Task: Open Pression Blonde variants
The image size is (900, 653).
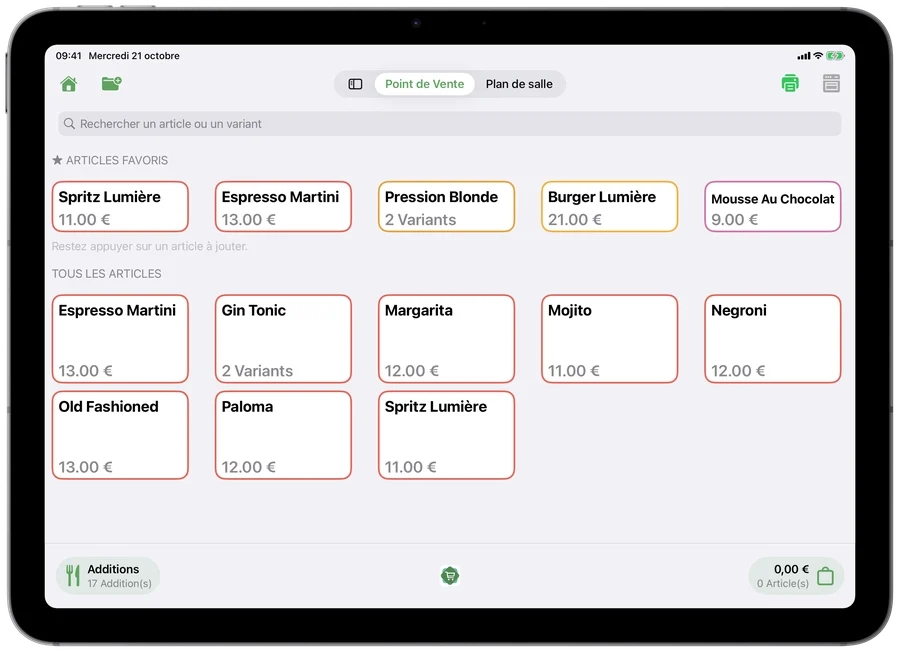Action: click(x=446, y=207)
